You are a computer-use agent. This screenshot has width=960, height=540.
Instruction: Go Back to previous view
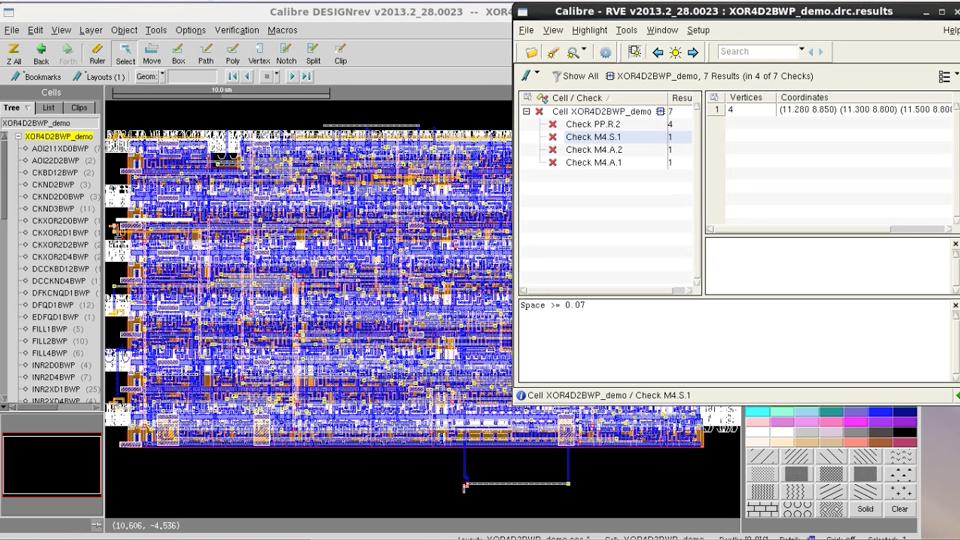(41, 54)
